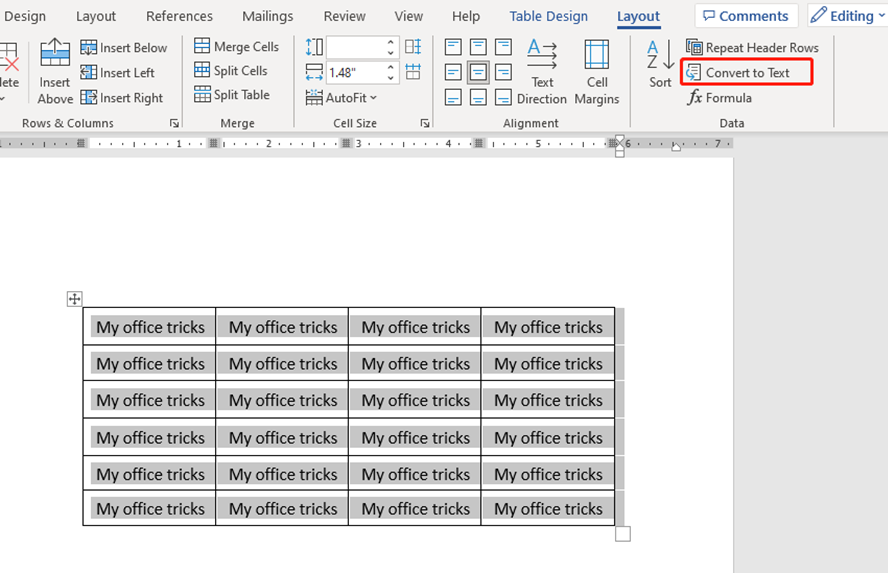The height and width of the screenshot is (573, 888).
Task: Click the Delete table button
Action: [8, 71]
